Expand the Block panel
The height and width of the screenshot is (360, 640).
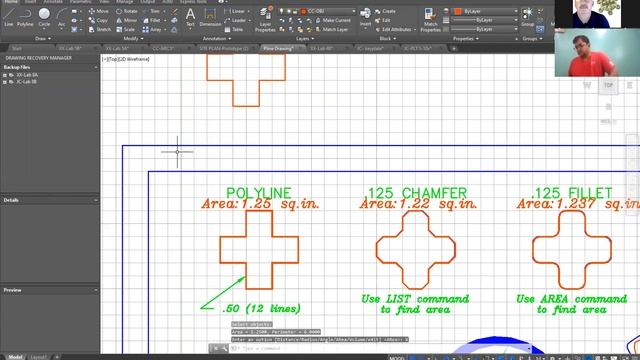point(387,38)
